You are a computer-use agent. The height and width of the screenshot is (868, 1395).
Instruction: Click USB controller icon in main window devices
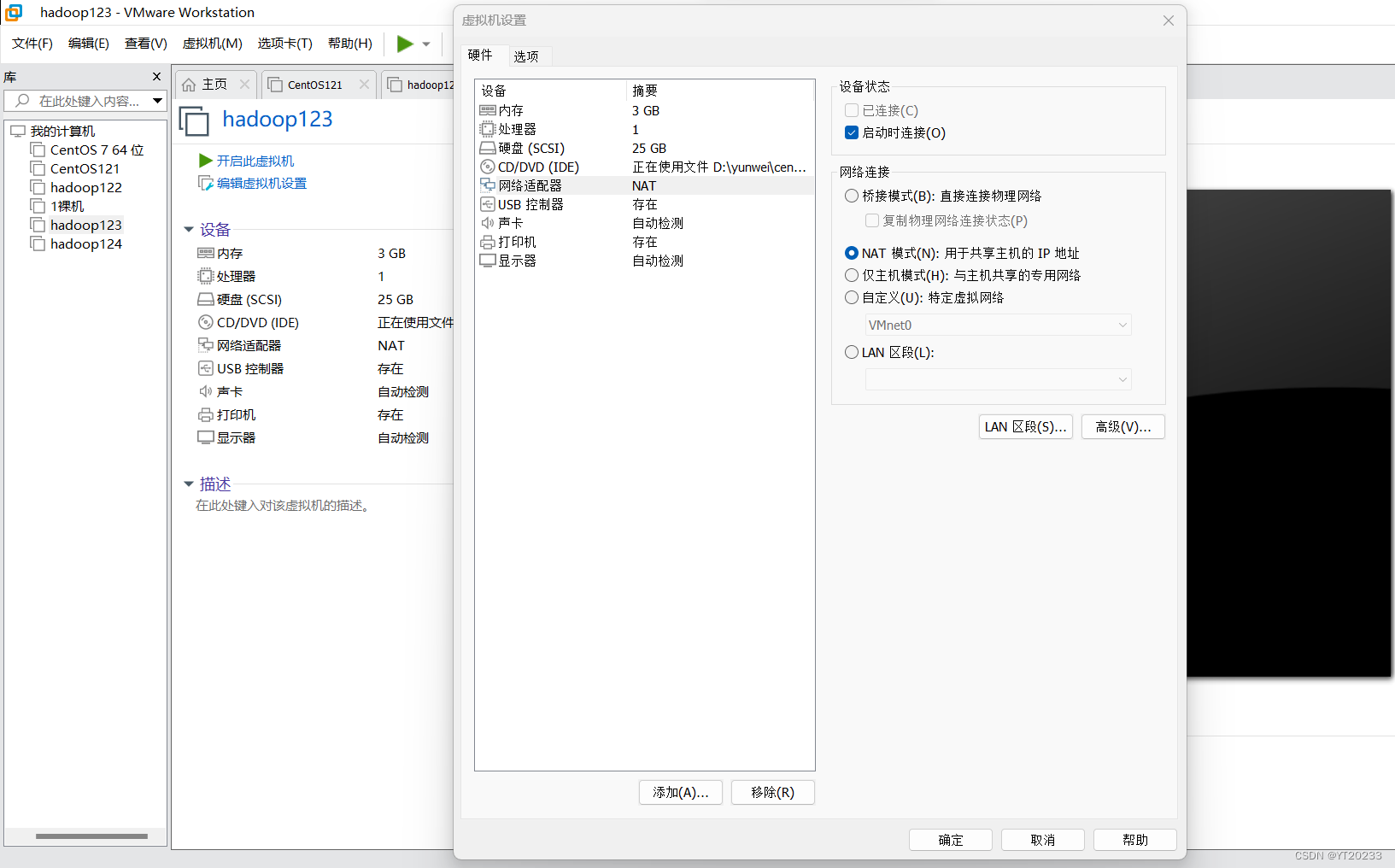pyautogui.click(x=206, y=368)
